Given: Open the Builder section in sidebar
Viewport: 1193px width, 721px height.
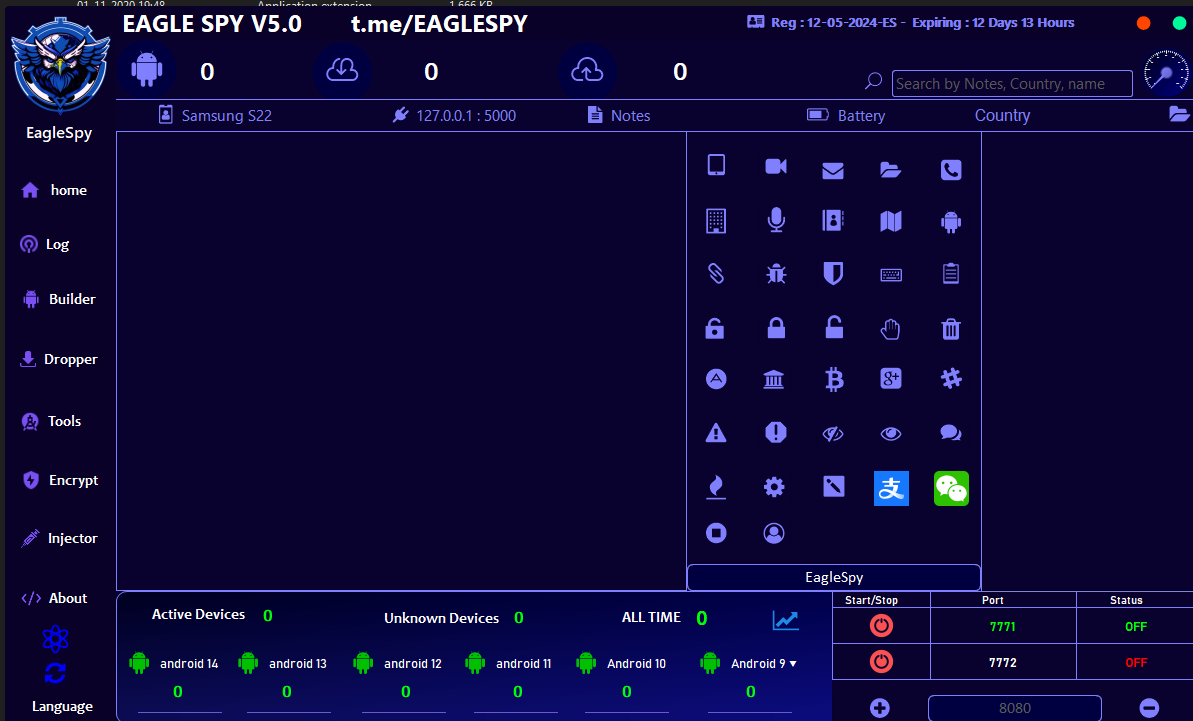Looking at the screenshot, I should 59,299.
